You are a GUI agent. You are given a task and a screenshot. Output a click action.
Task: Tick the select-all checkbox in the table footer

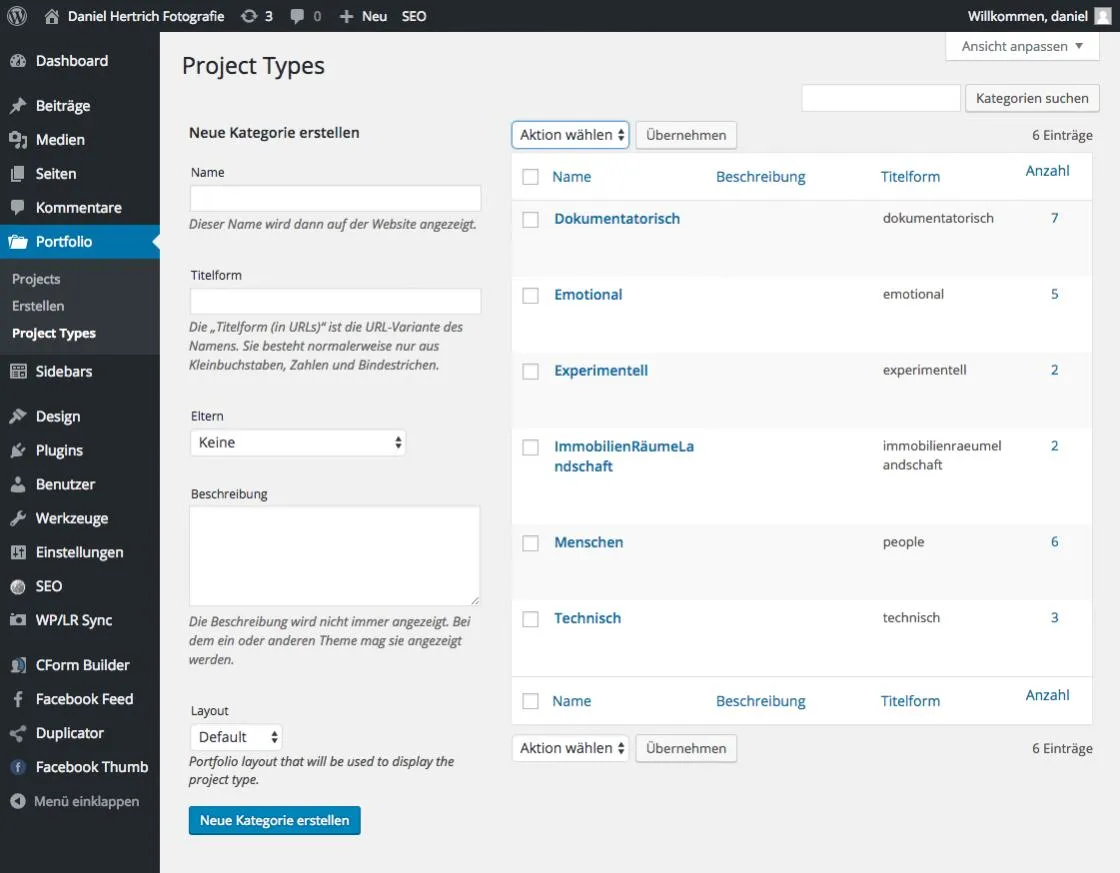530,701
